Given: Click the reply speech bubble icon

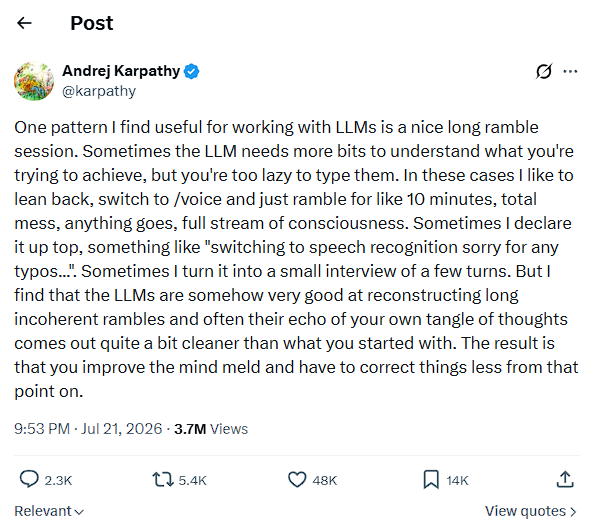Looking at the screenshot, I should click(29, 479).
